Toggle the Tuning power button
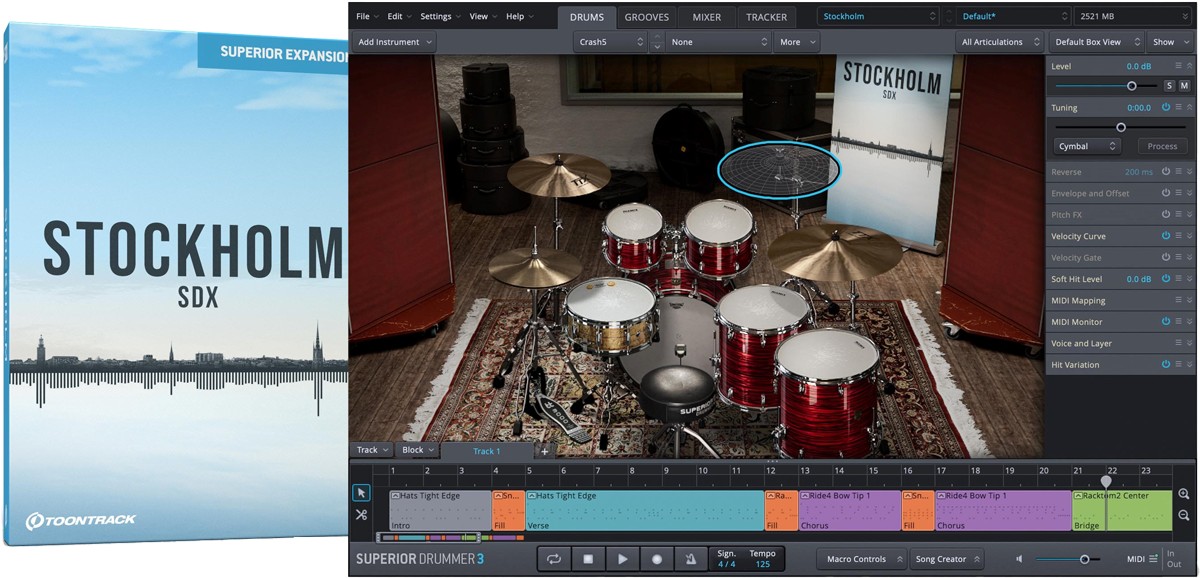This screenshot has width=1200, height=578. [x=1166, y=107]
